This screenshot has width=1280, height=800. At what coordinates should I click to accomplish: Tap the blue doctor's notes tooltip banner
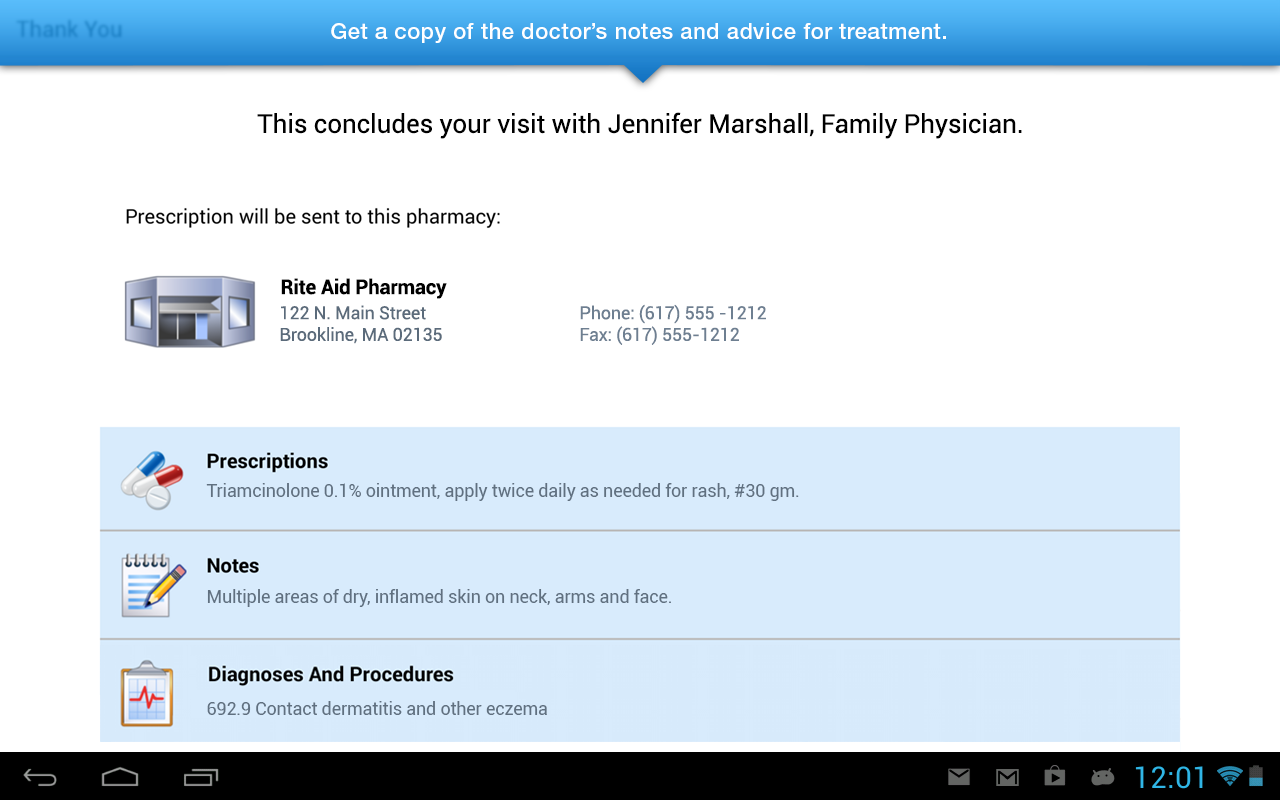pyautogui.click(x=638, y=32)
